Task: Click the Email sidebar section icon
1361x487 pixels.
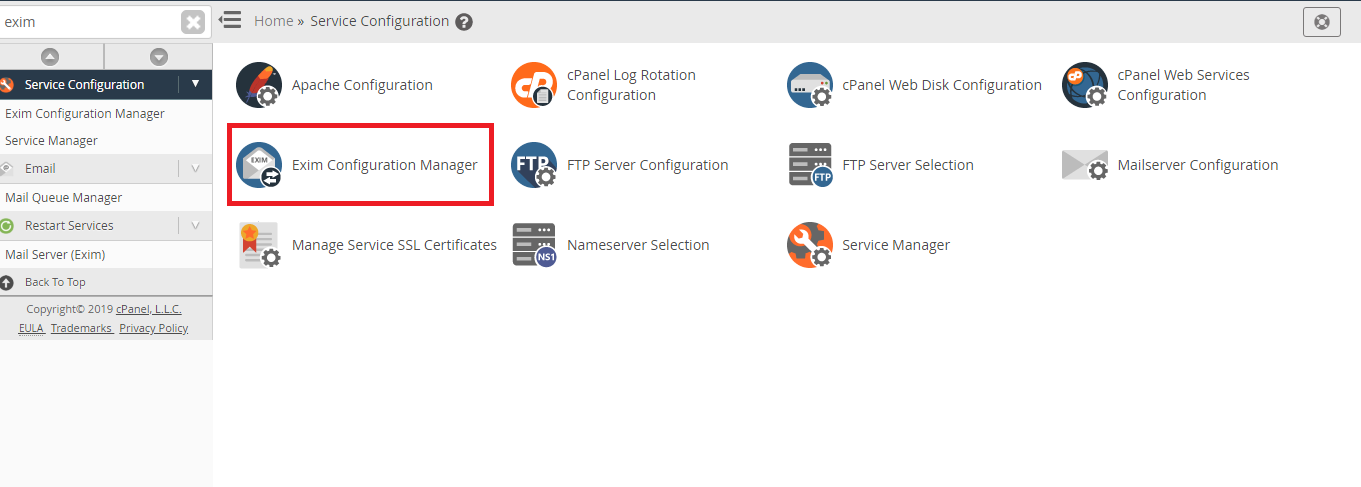Action: pos(6,168)
